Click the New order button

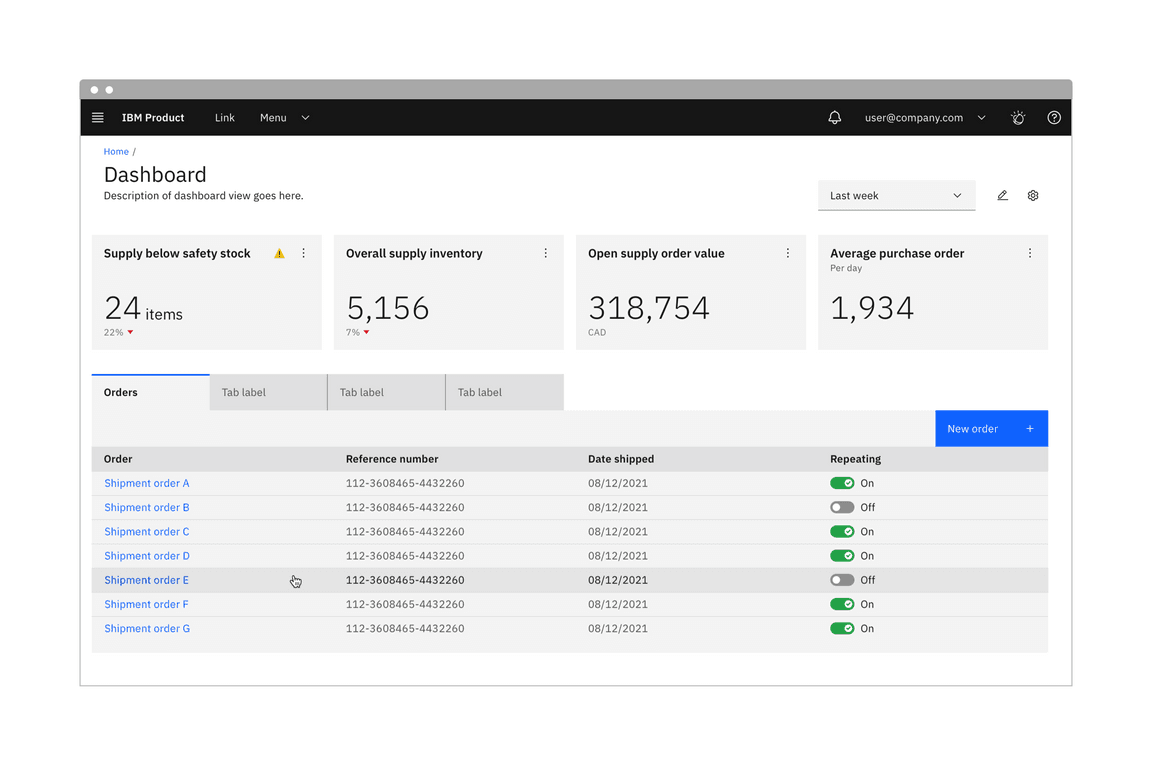tap(991, 429)
